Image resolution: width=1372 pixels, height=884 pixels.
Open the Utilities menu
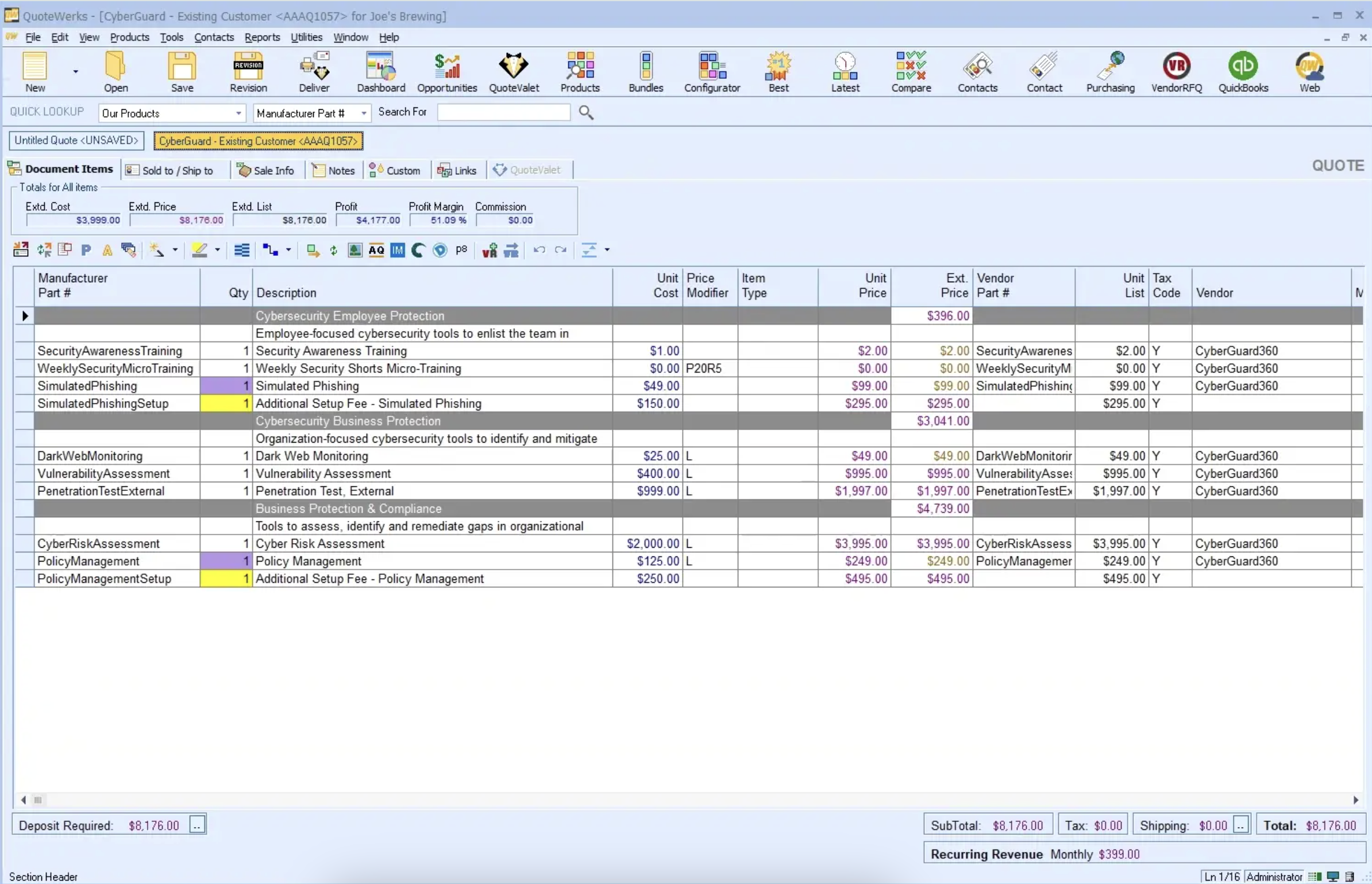(306, 37)
